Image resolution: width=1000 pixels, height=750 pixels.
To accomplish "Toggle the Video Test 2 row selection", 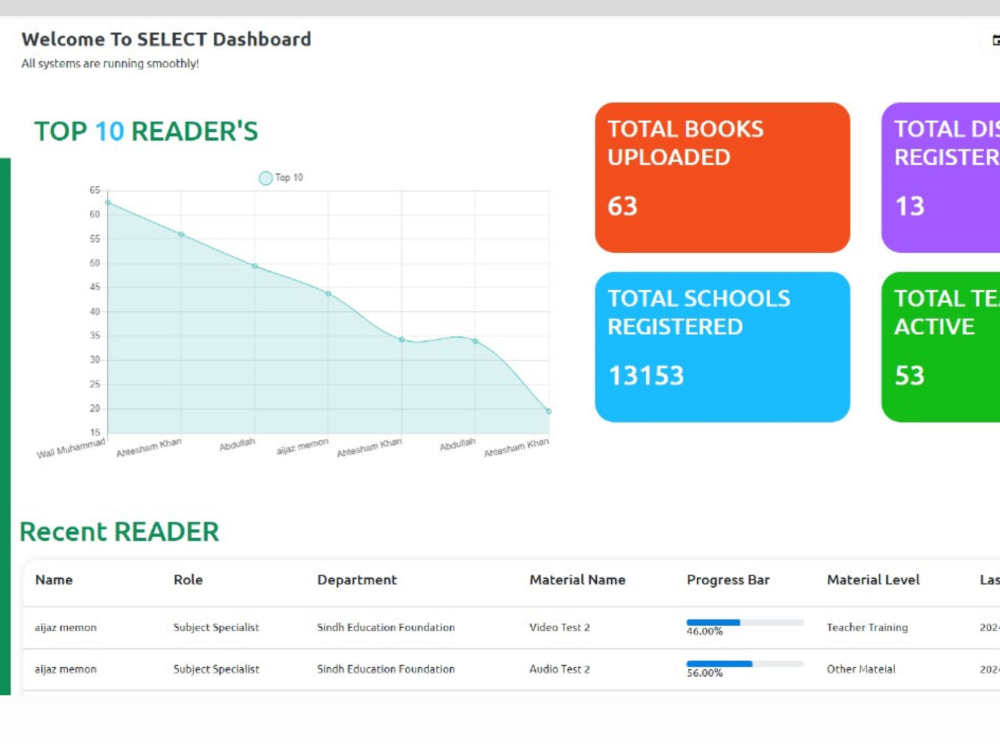I will [559, 627].
